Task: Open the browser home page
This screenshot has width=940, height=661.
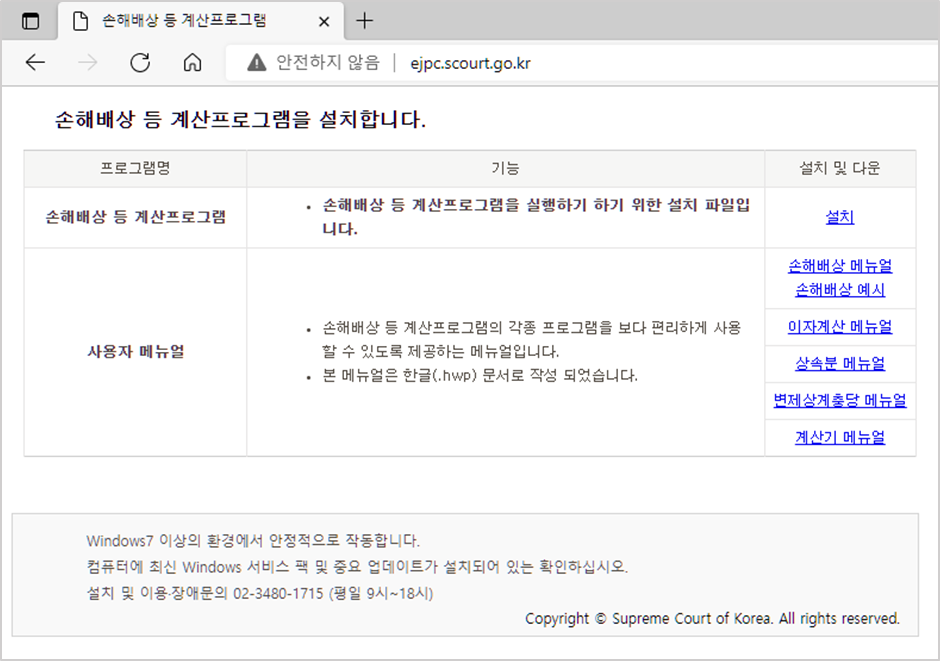Action: [x=192, y=62]
